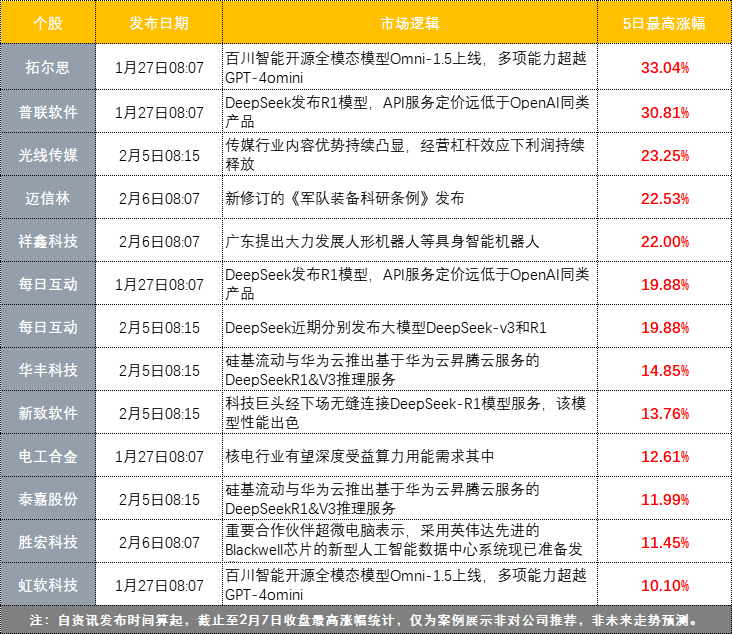Click 19.88% in the DeepSeek-v3和R1 row

[665, 327]
